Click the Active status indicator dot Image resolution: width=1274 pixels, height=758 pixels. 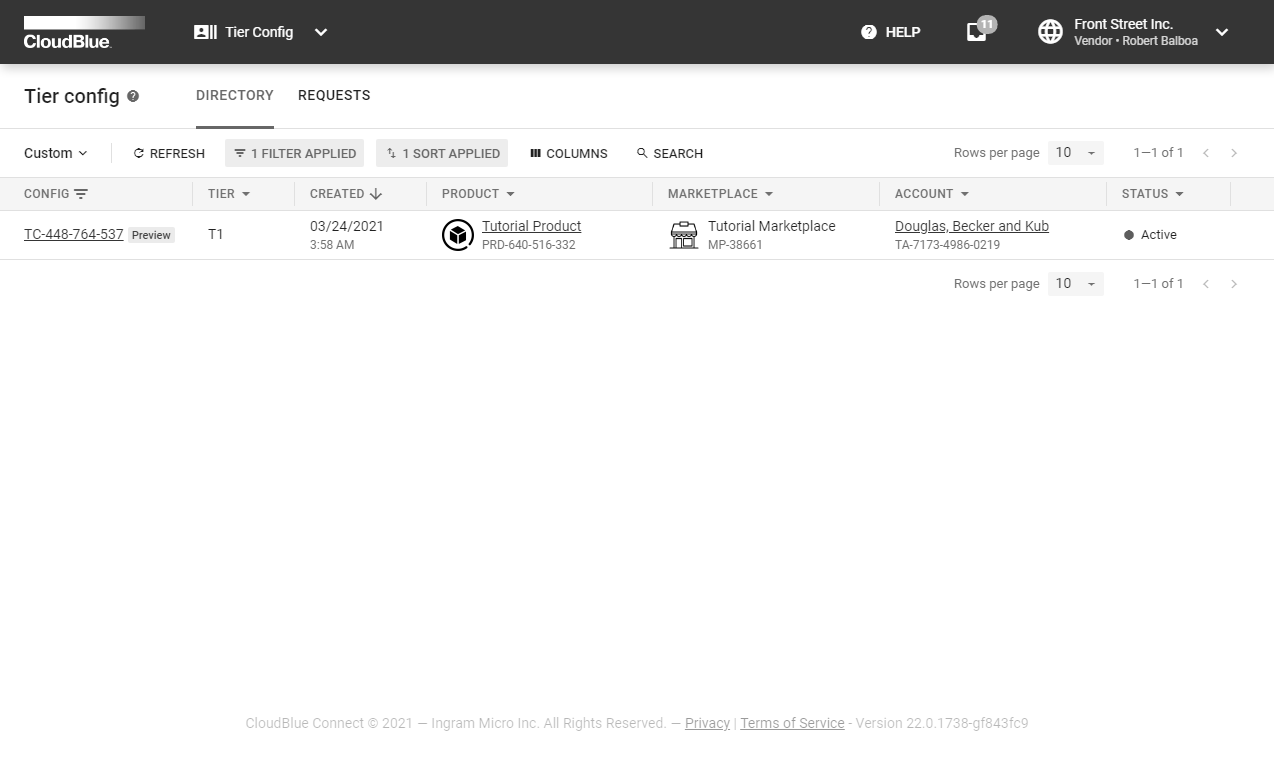coord(1129,235)
